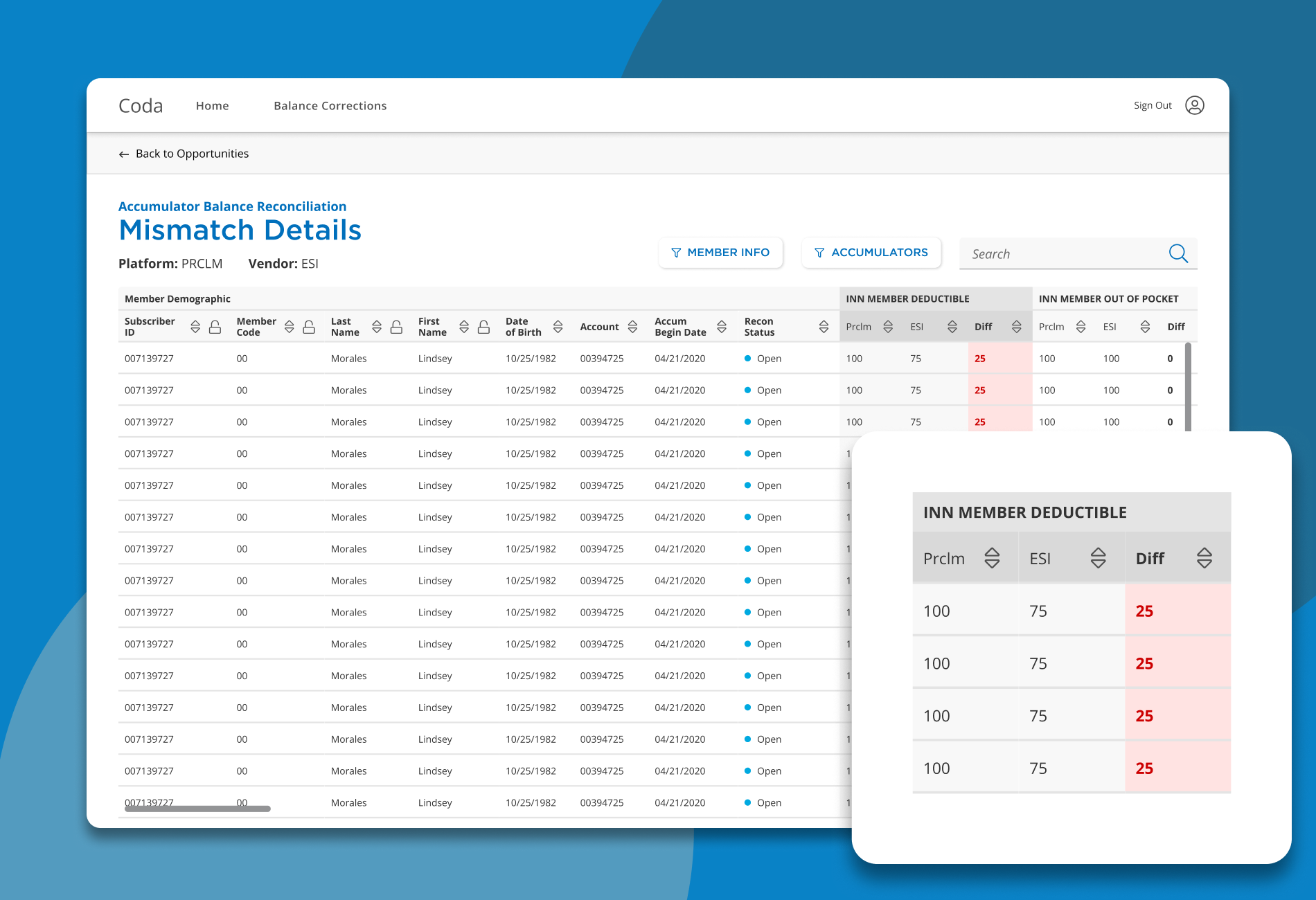Click the user profile avatar icon
Screen dimensions: 1316x900
point(1195,105)
